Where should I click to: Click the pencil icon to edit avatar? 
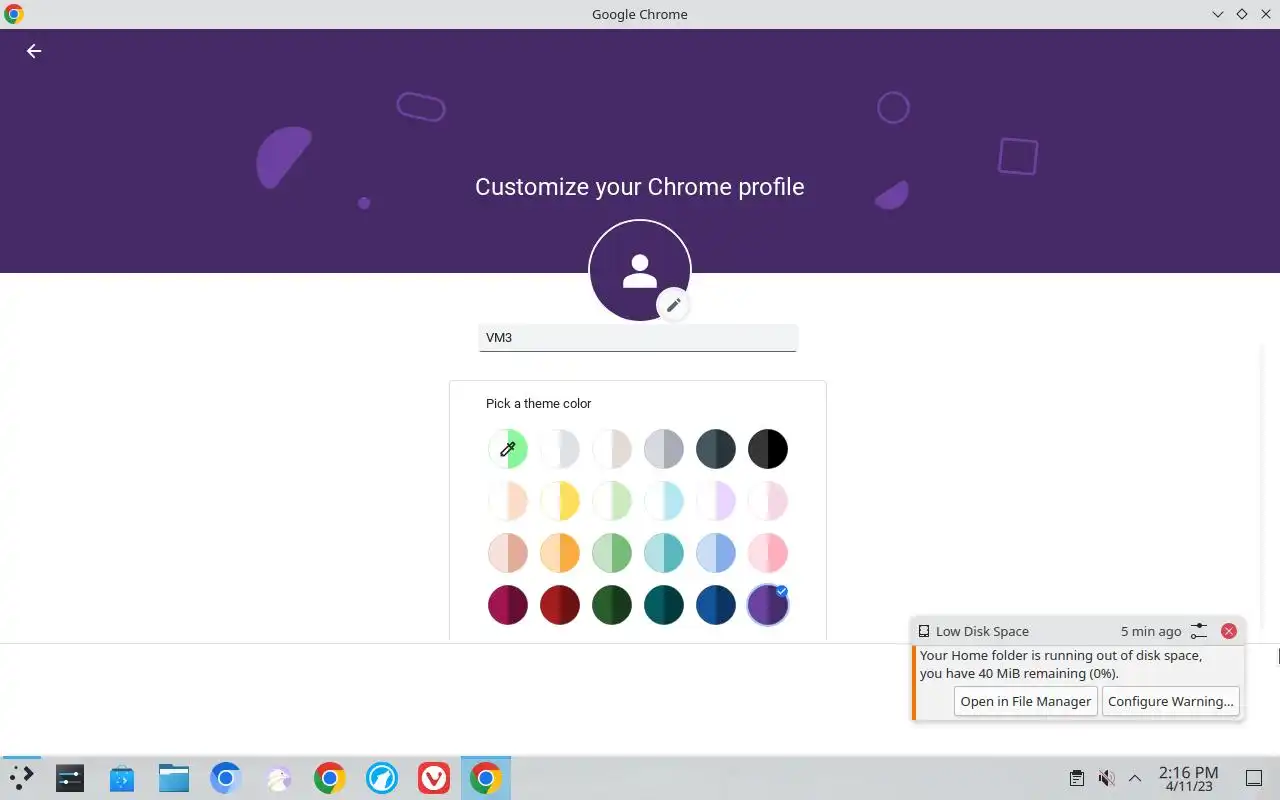click(674, 305)
